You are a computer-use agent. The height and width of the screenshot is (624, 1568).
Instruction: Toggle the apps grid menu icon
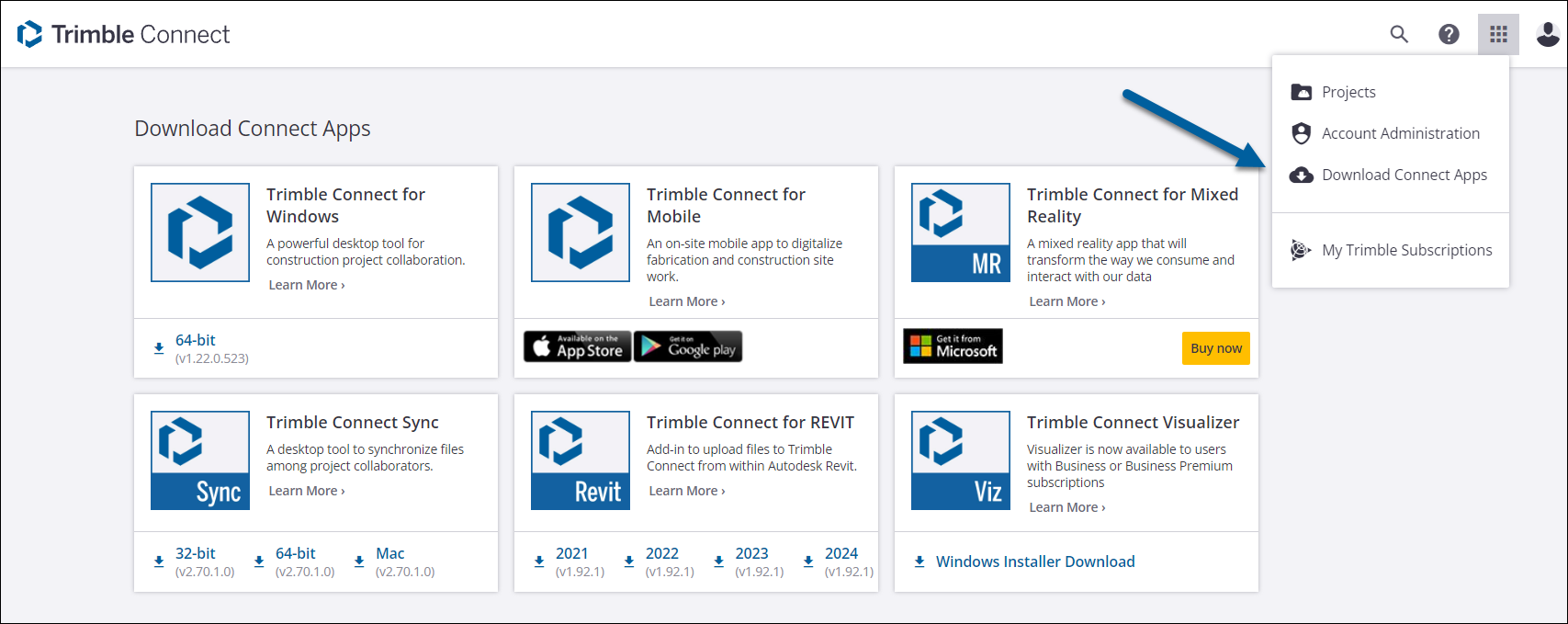coord(1498,34)
